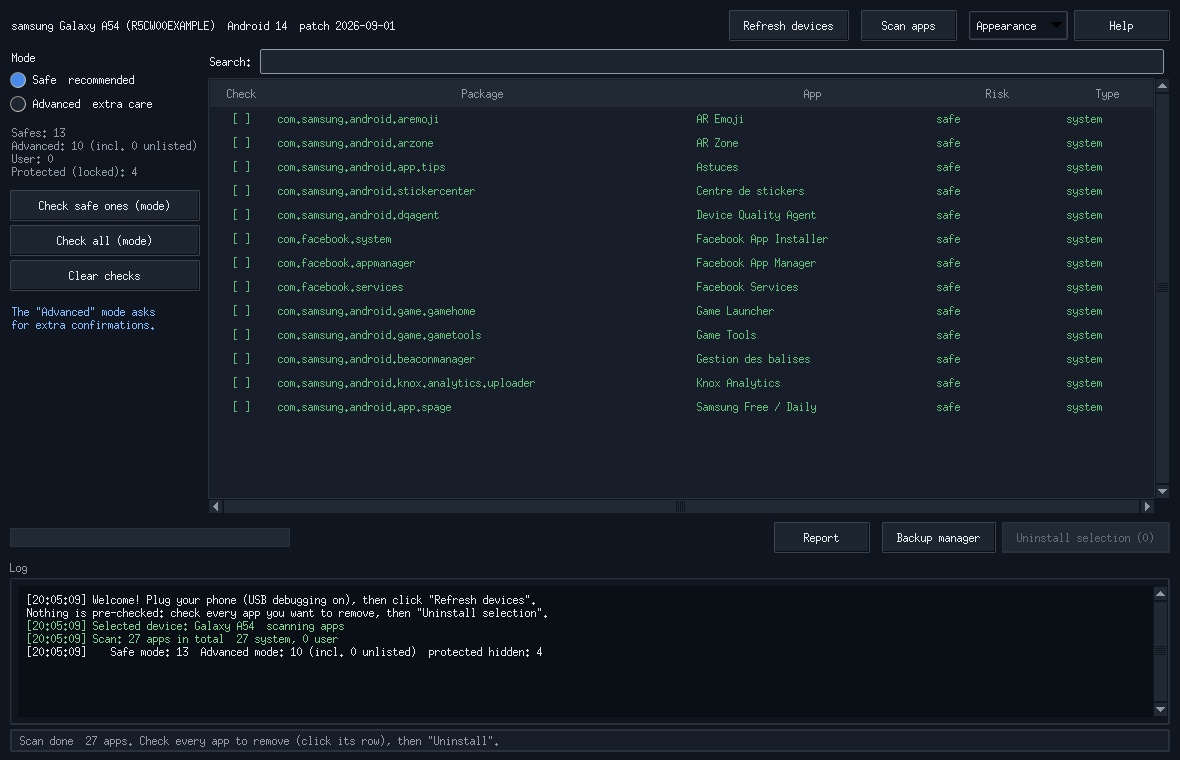The image size is (1180, 760).
Task: Click the app list scroll-left arrow
Action: click(x=216, y=506)
